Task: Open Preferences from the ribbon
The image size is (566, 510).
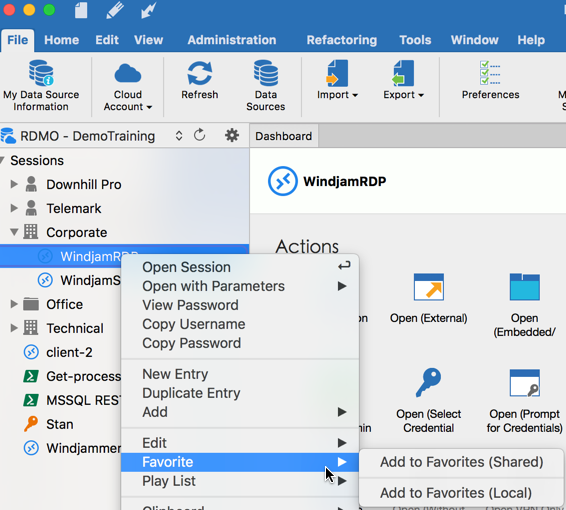Action: (490, 80)
